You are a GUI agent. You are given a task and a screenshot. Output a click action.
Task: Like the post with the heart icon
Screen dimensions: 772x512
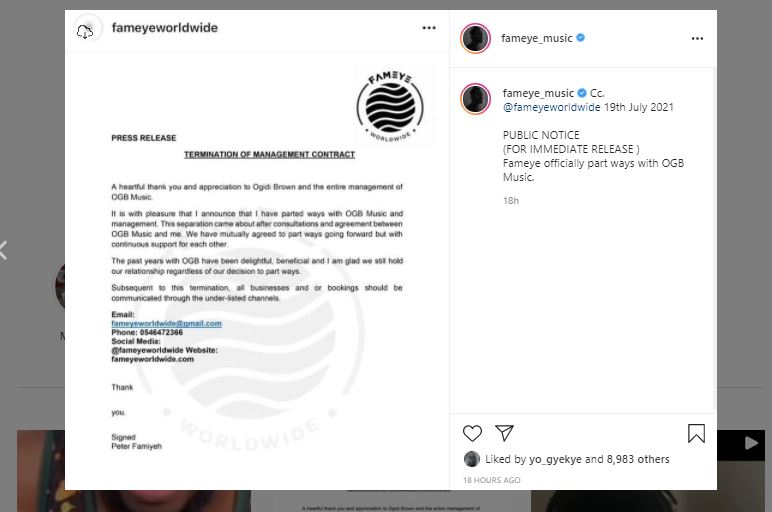[472, 433]
